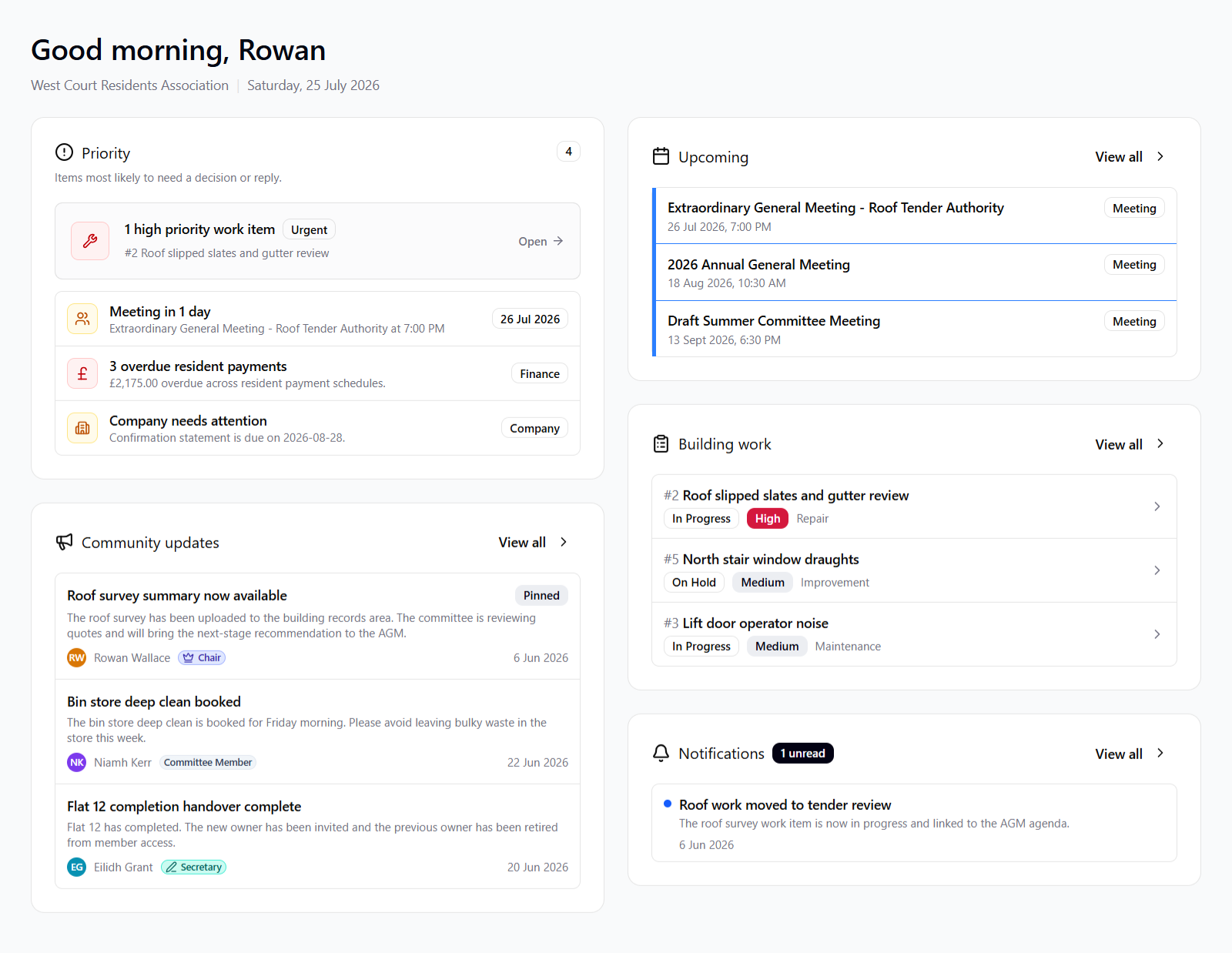Image resolution: width=1232 pixels, height=953 pixels.
Task: Open Extraordinary General Meeting event
Action: click(x=916, y=216)
